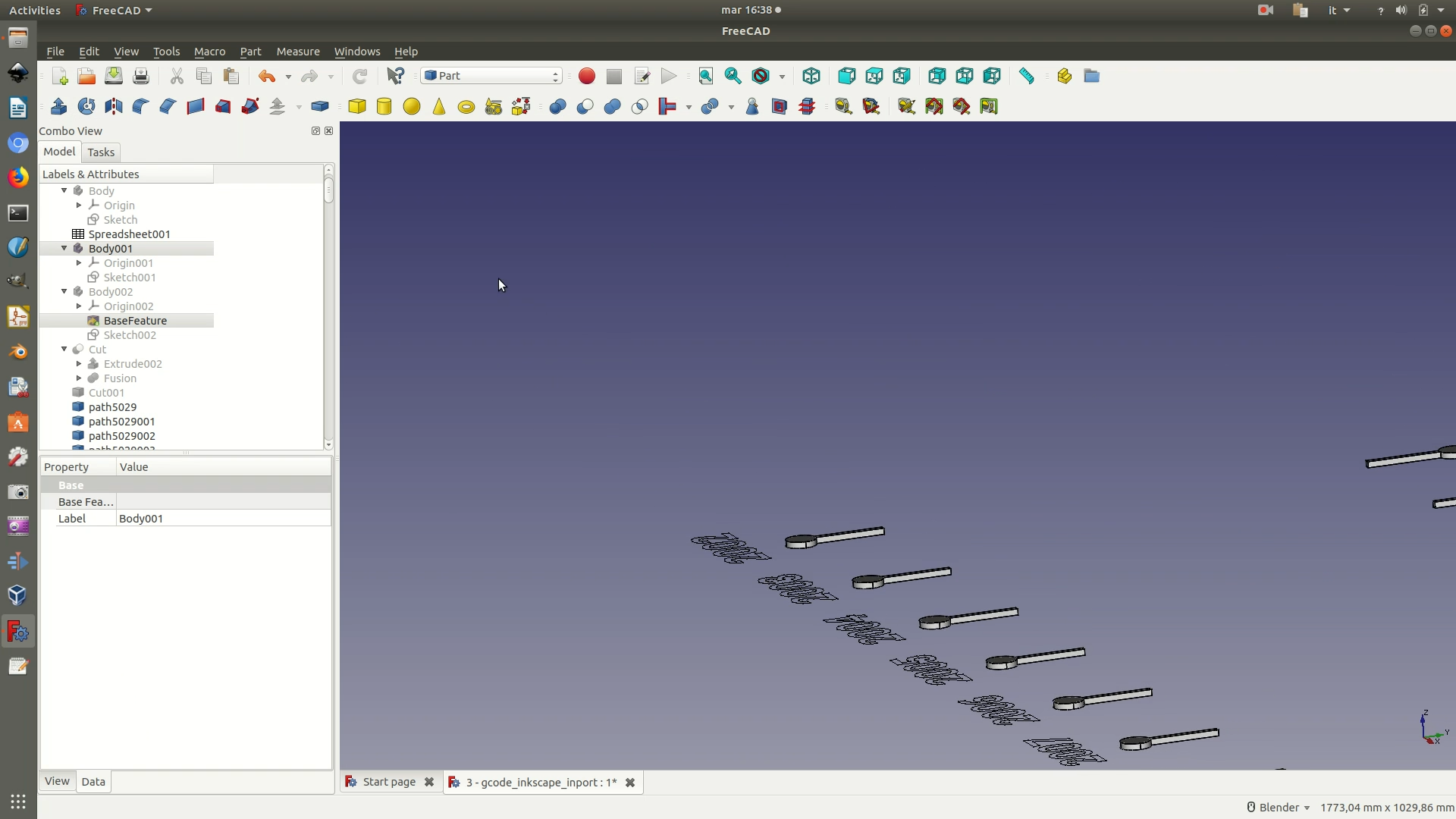Open the Blender navigation style dropdown
The width and height of the screenshot is (1456, 819).
click(x=1279, y=808)
